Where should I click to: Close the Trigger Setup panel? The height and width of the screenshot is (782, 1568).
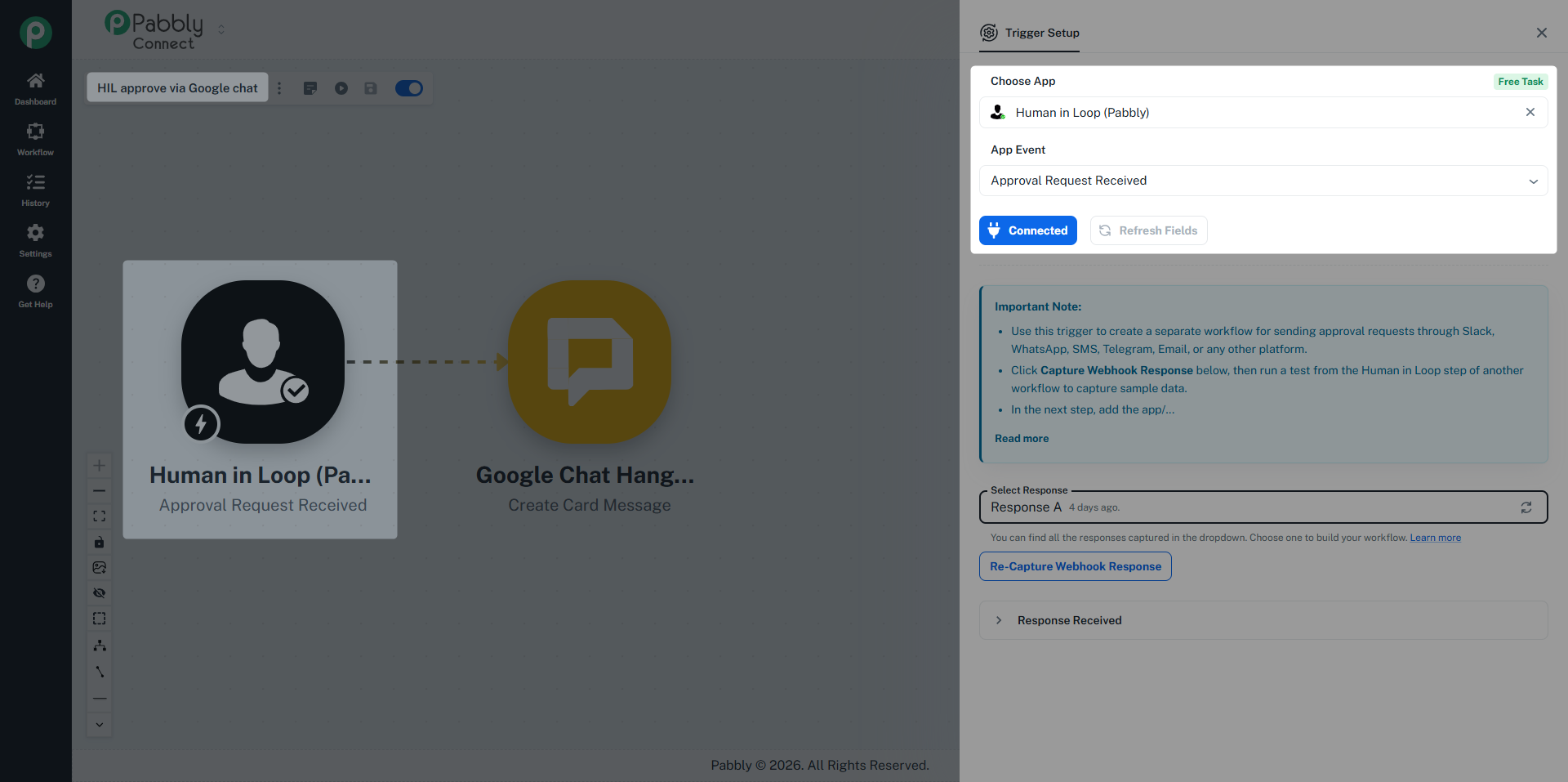1542,33
